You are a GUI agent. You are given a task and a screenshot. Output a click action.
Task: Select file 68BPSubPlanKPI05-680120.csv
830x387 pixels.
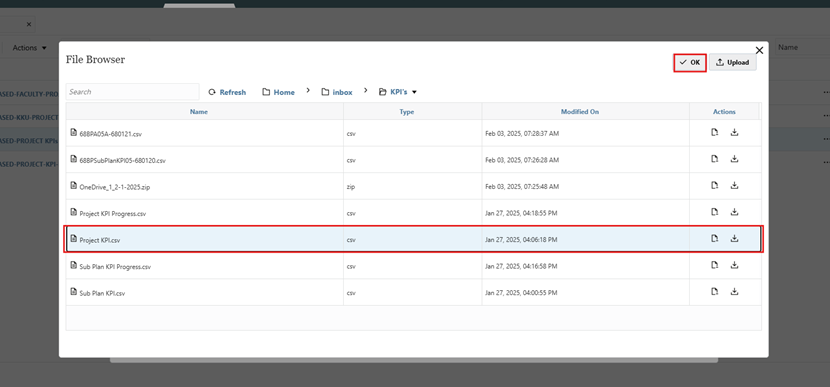[x=122, y=161]
